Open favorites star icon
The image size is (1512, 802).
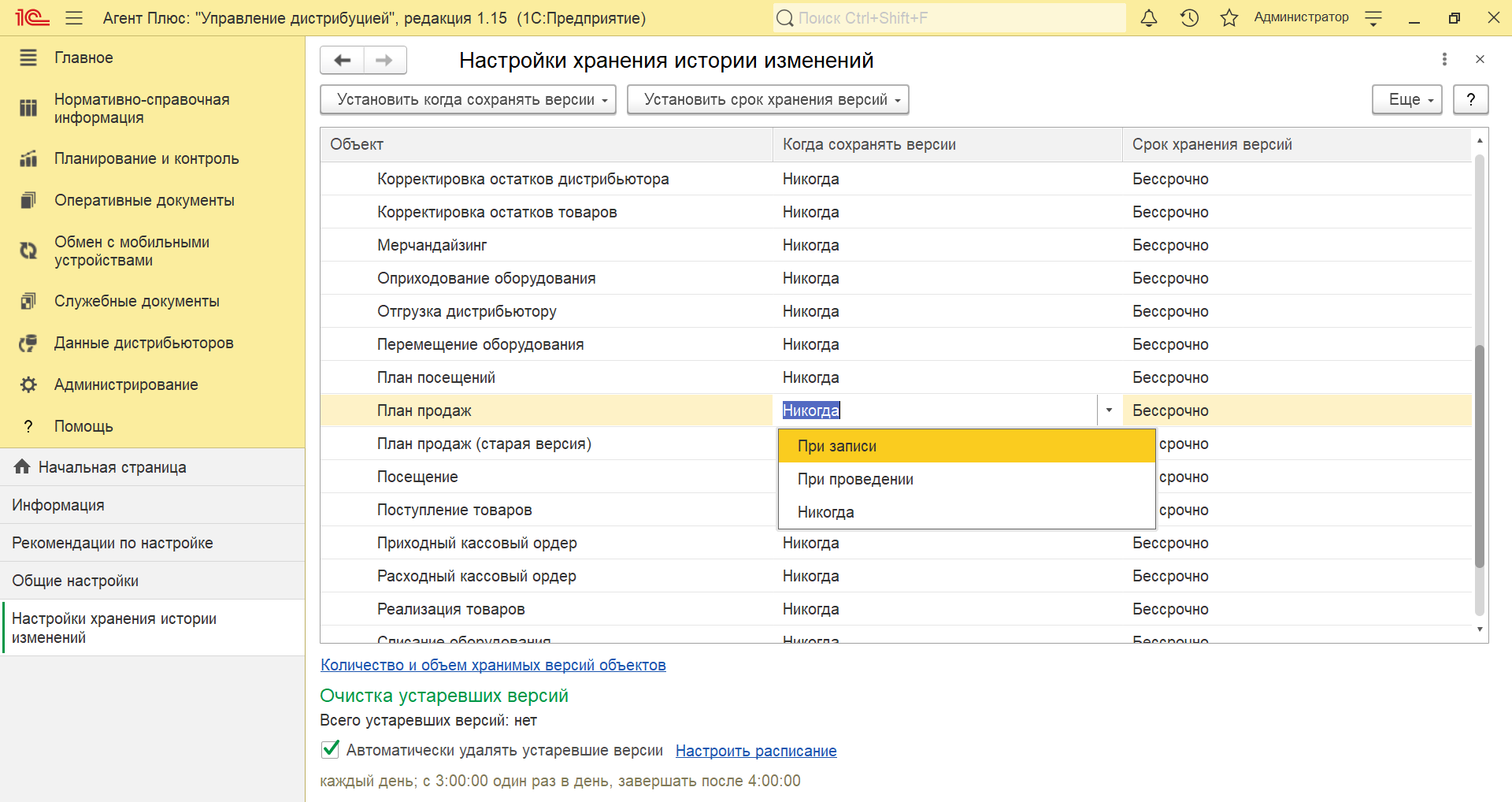1229,17
